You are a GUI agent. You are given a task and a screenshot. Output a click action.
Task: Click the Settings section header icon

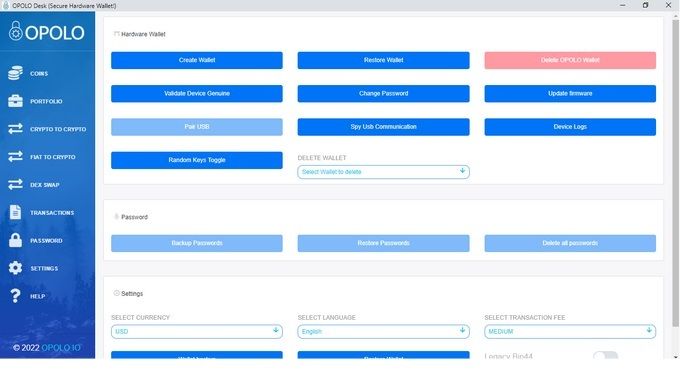point(116,293)
